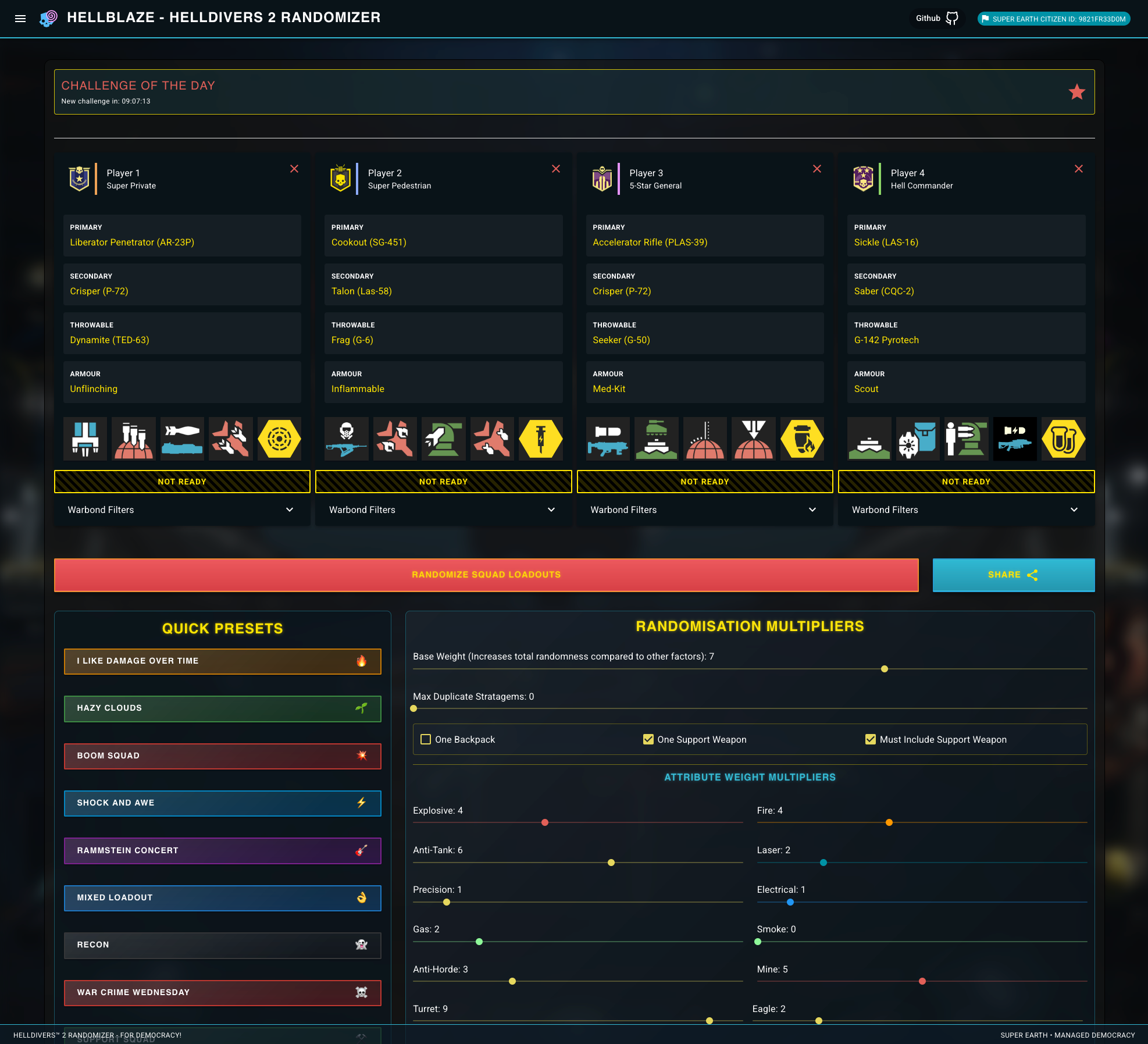Image resolution: width=1148 pixels, height=1044 pixels.
Task: Apply the War Crime Wednesday preset
Action: (223, 993)
